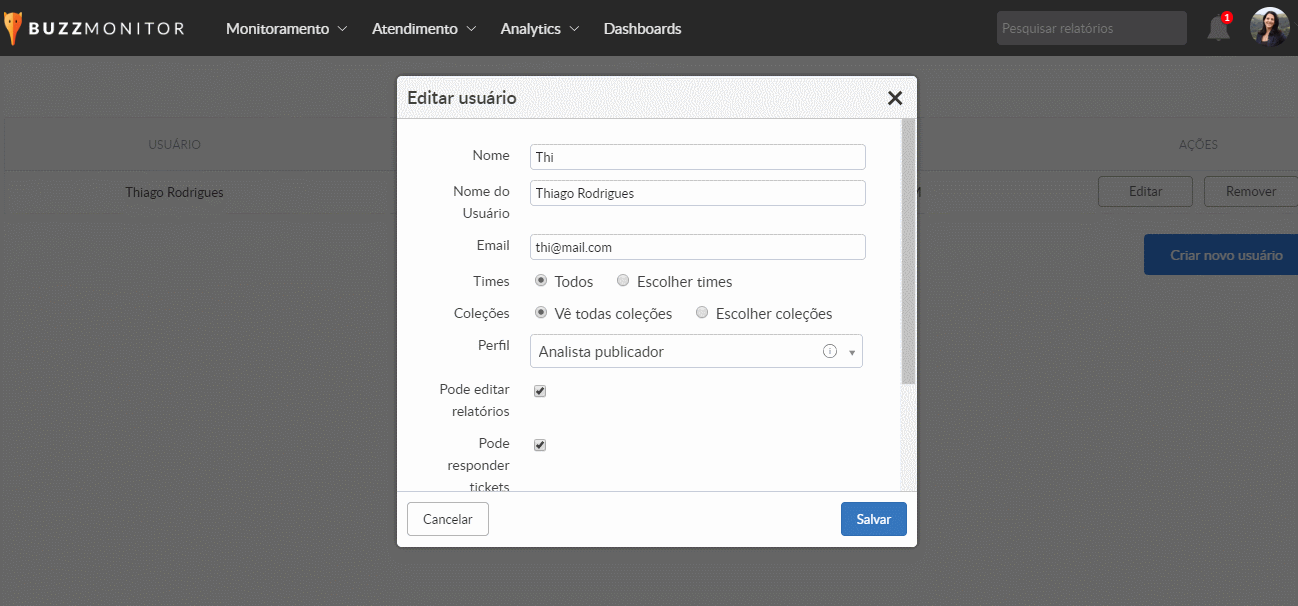Expand the Atendimento menu
The image size is (1298, 606).
click(424, 29)
